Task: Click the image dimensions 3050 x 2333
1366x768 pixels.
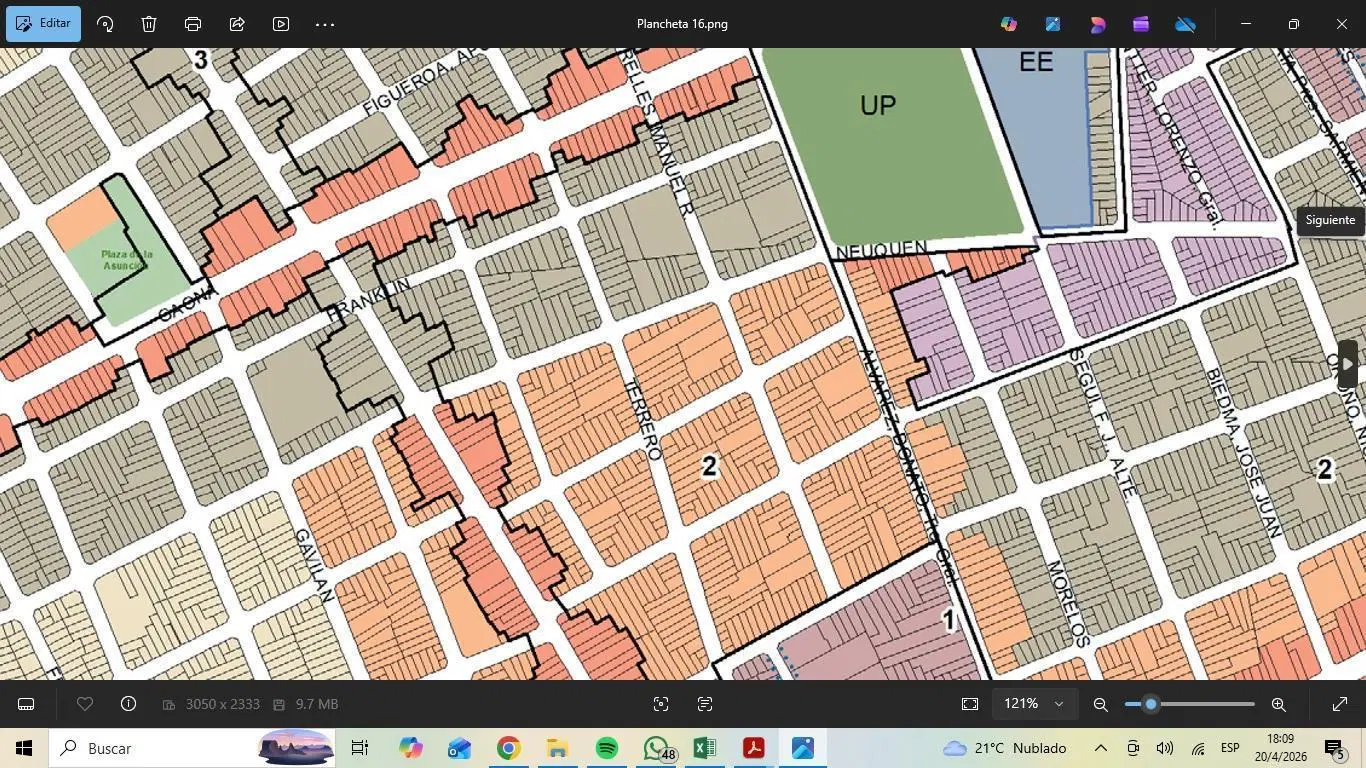Action: 222,704
